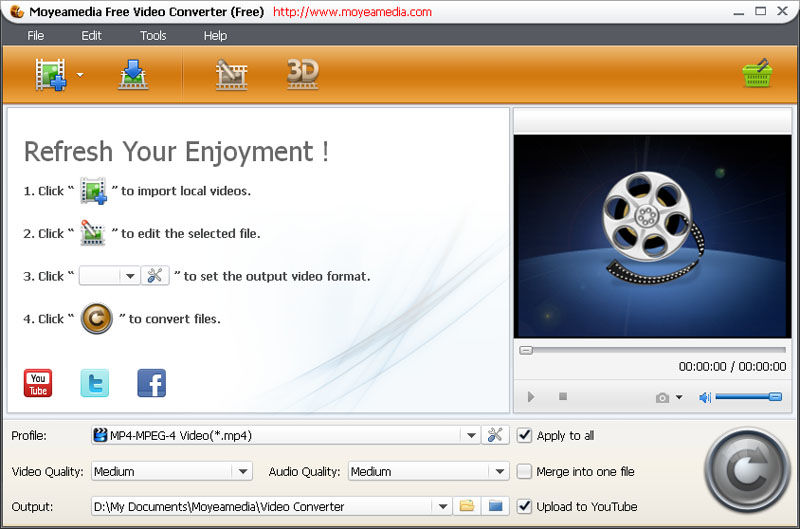Click the edit file icon in step 2
This screenshot has width=800, height=529.
92,233
